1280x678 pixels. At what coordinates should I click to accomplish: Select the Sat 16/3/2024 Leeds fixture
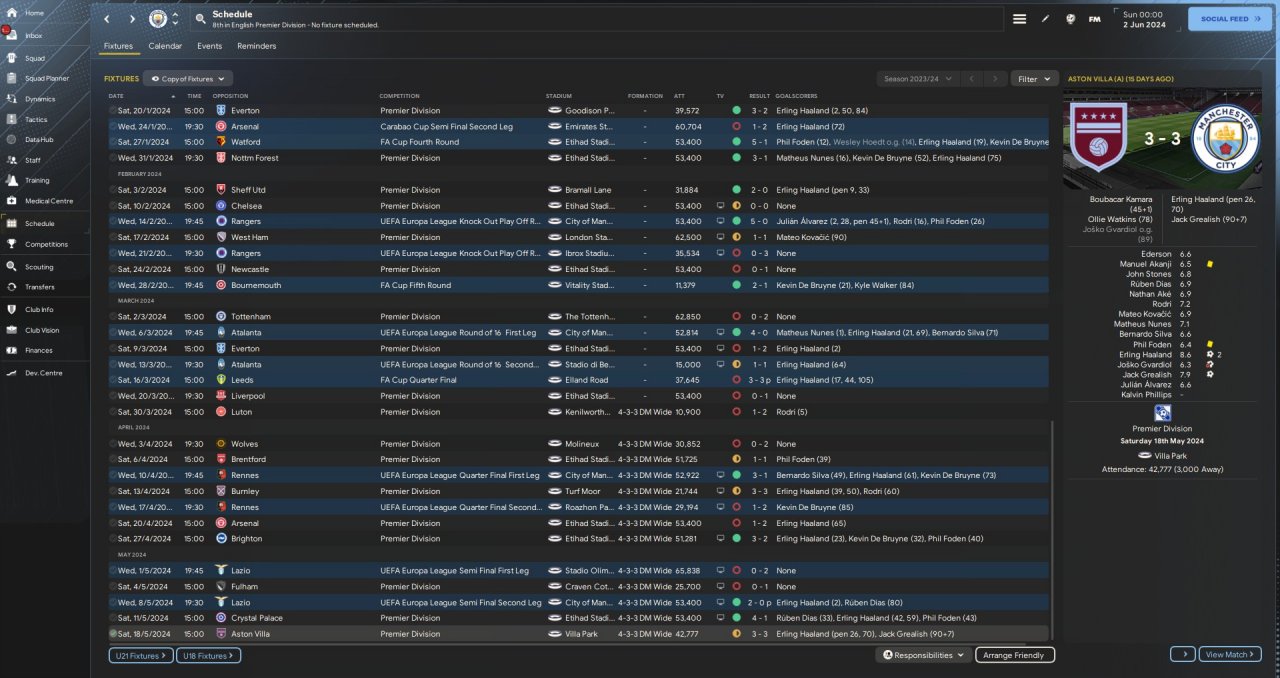click(x=580, y=380)
